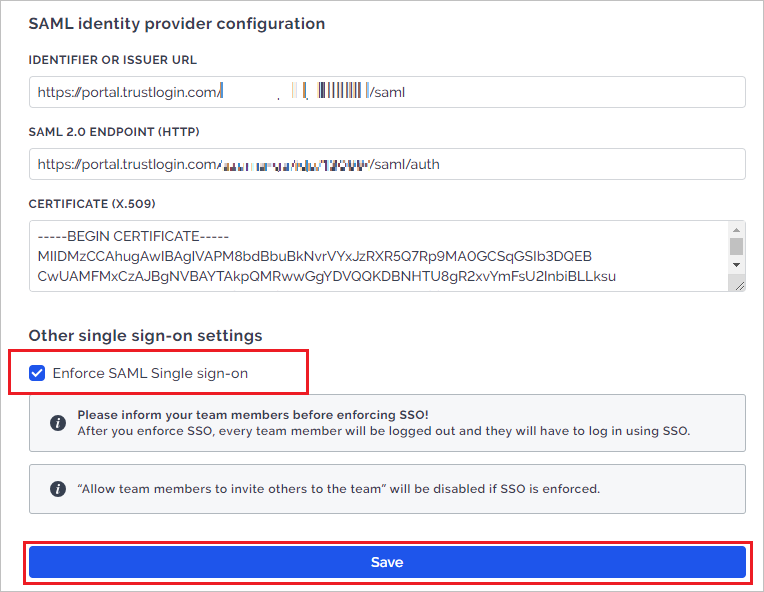Click the 'Other single sign-on settings' heading
The height and width of the screenshot is (592, 764).
[x=145, y=336]
